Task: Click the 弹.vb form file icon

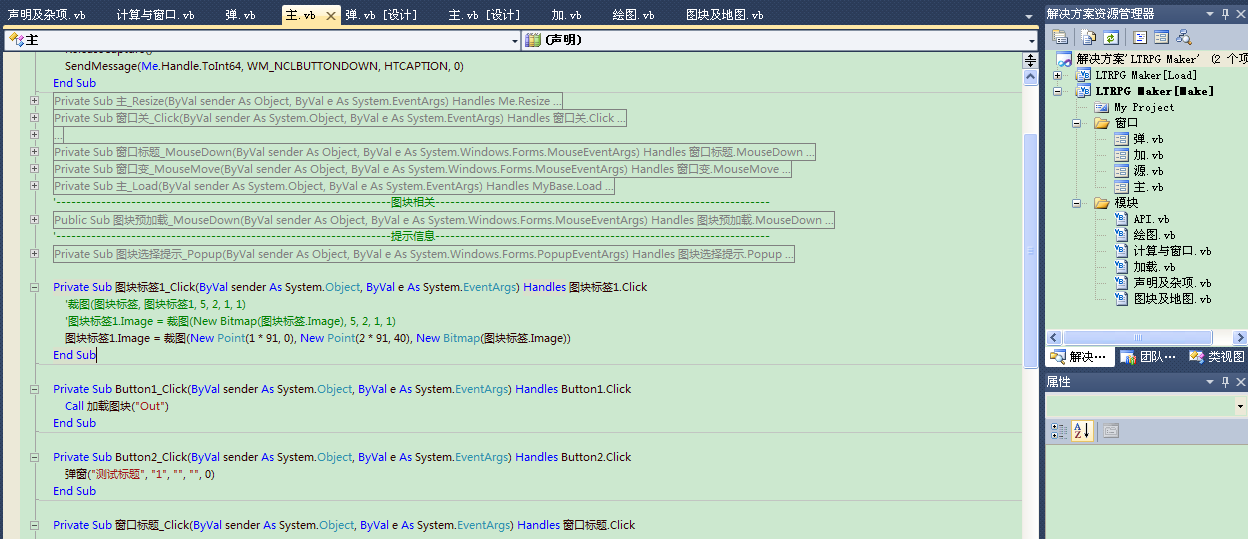Action: tap(1121, 139)
